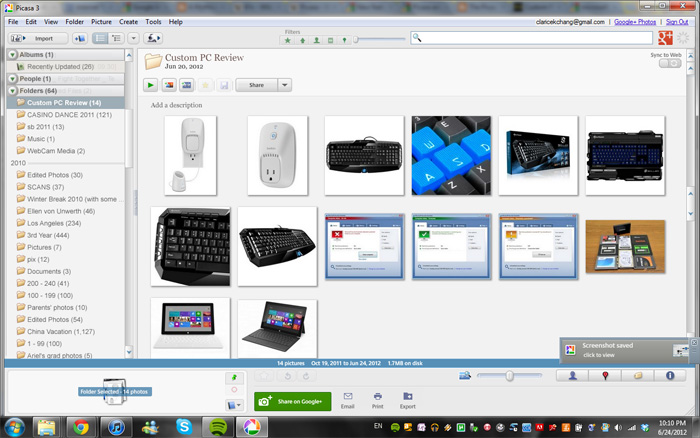Collapse the People section
Image resolution: width=700 pixels, height=438 pixels.
coord(12,79)
